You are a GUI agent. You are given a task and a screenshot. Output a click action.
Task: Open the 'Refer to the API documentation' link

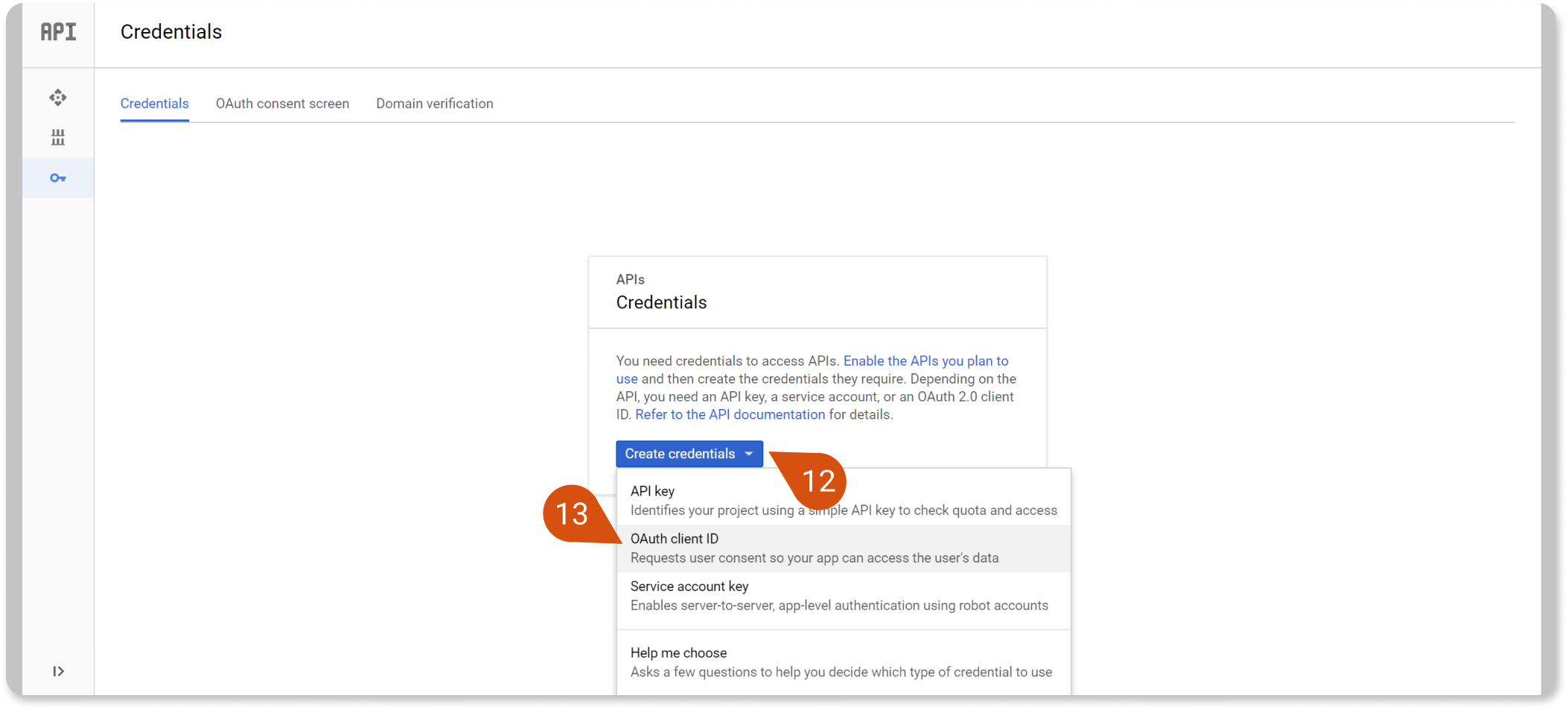(730, 415)
